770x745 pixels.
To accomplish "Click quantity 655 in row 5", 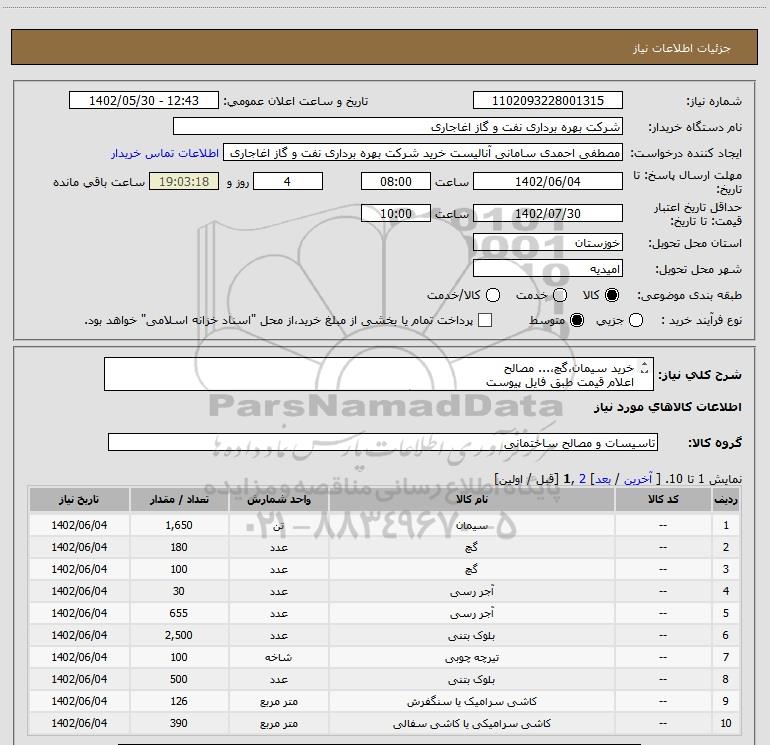I will [179, 613].
